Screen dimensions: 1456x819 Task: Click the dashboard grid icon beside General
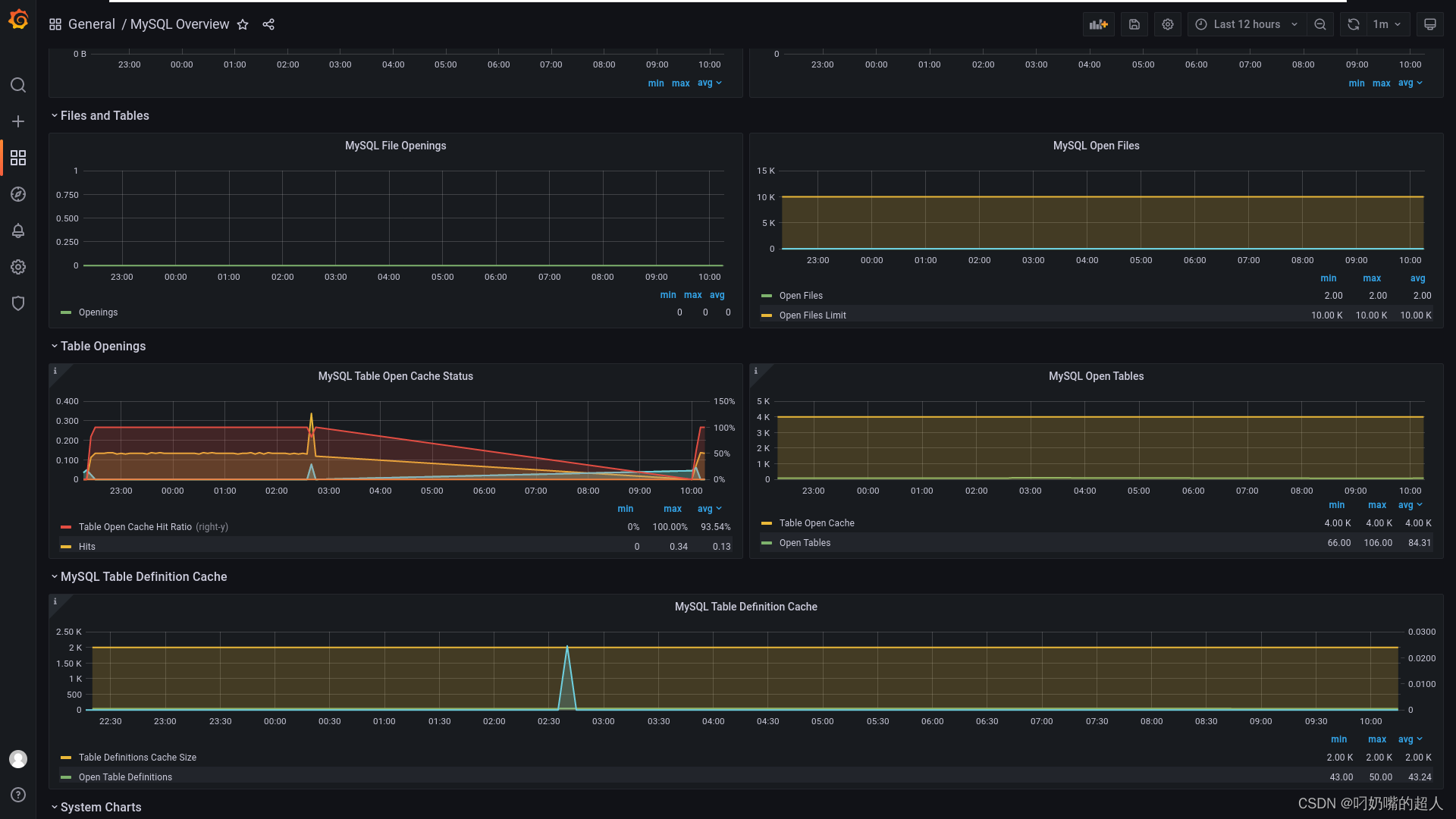click(x=55, y=24)
